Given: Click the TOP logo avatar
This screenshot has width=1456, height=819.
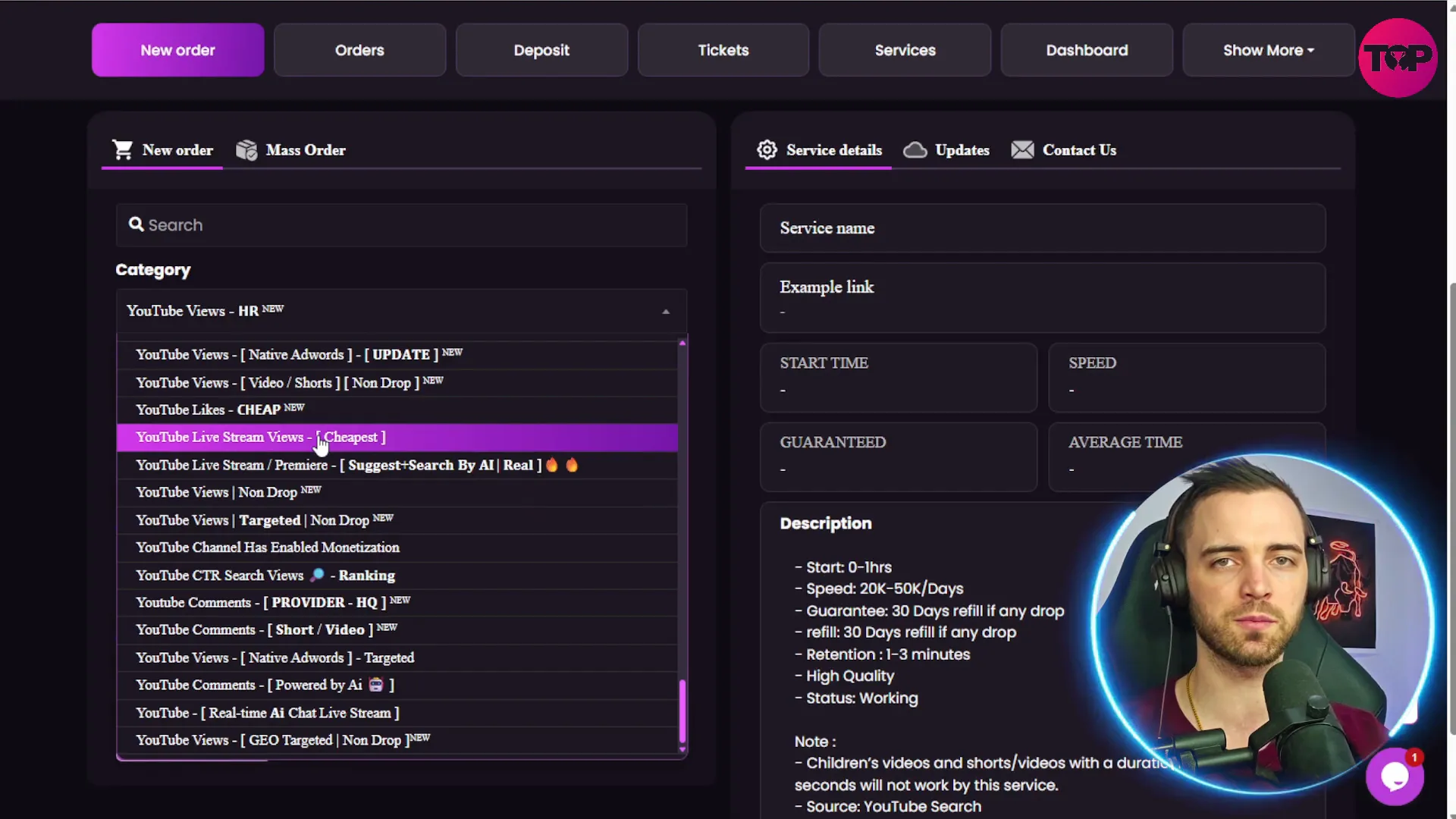Looking at the screenshot, I should coord(1397,58).
